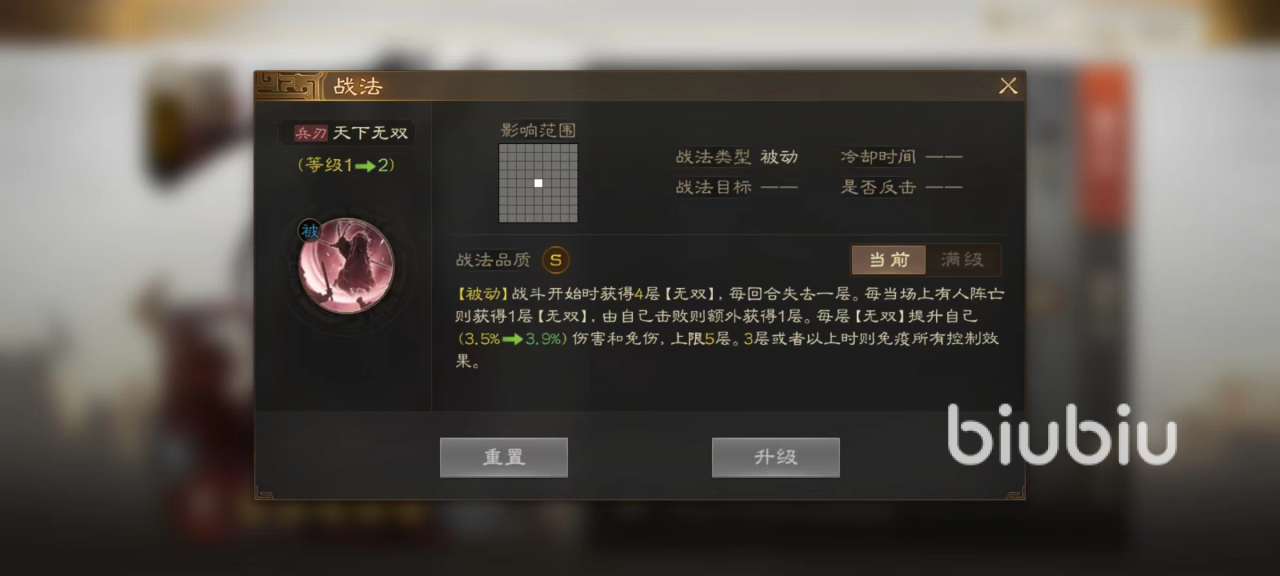Click the 天下无双 skill name label
This screenshot has height=576, width=1280.
pos(370,133)
